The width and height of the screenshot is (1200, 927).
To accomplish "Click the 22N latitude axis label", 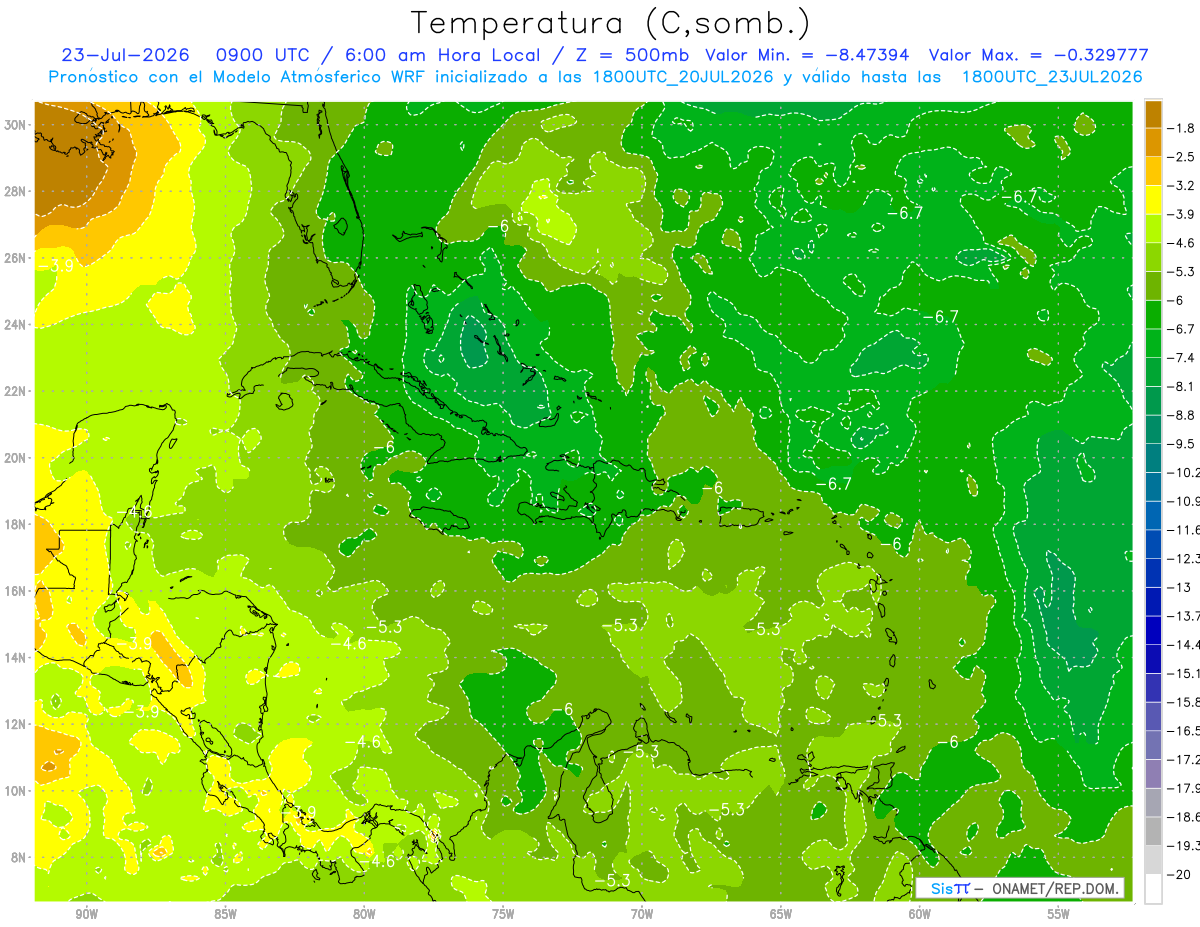I will (17, 391).
